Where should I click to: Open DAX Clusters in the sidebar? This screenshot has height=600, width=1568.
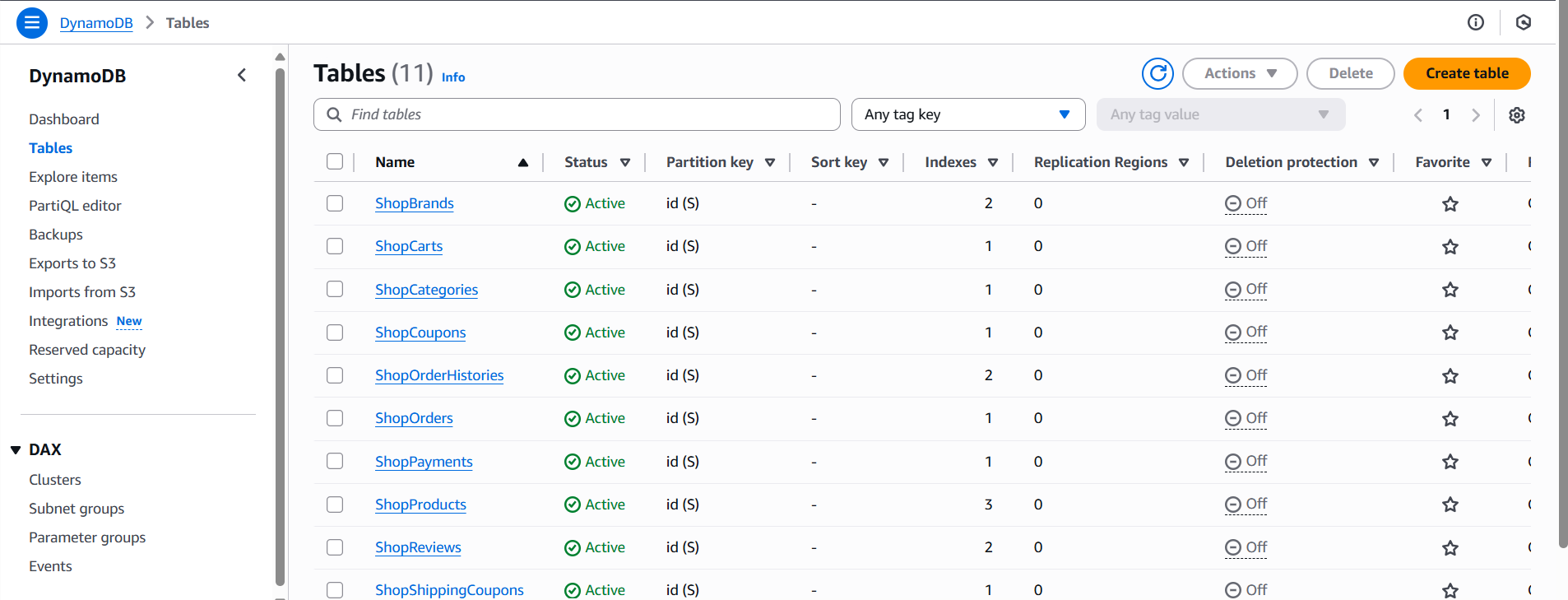(x=55, y=480)
